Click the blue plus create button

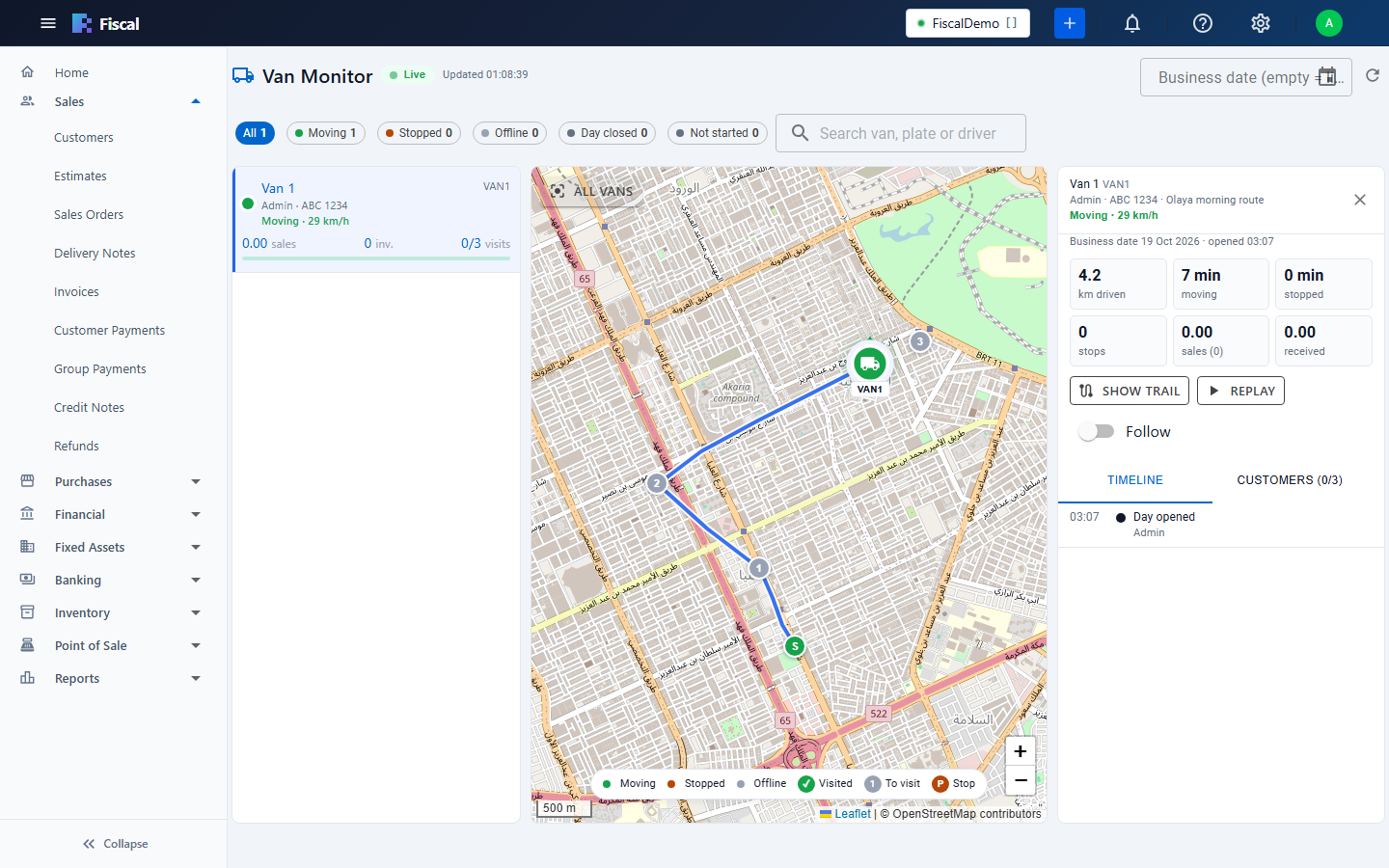1070,23
